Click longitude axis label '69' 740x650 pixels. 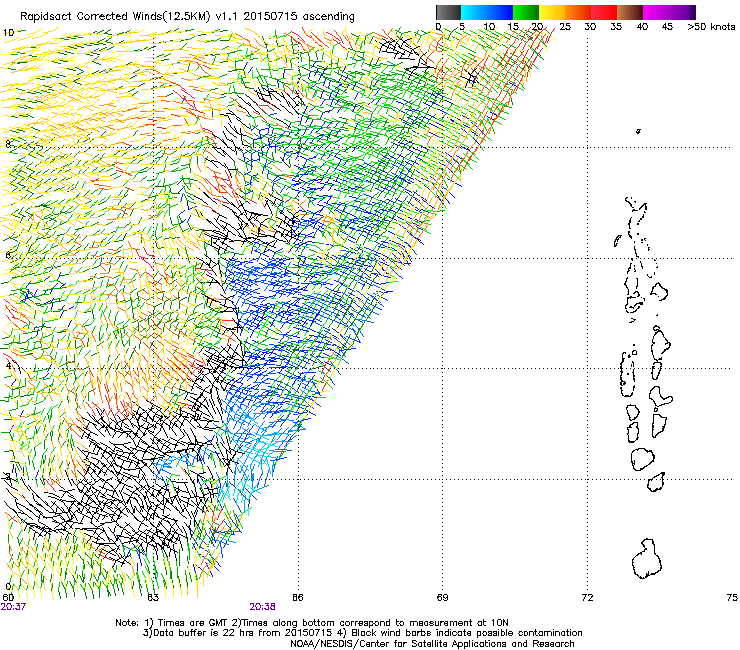click(x=442, y=598)
